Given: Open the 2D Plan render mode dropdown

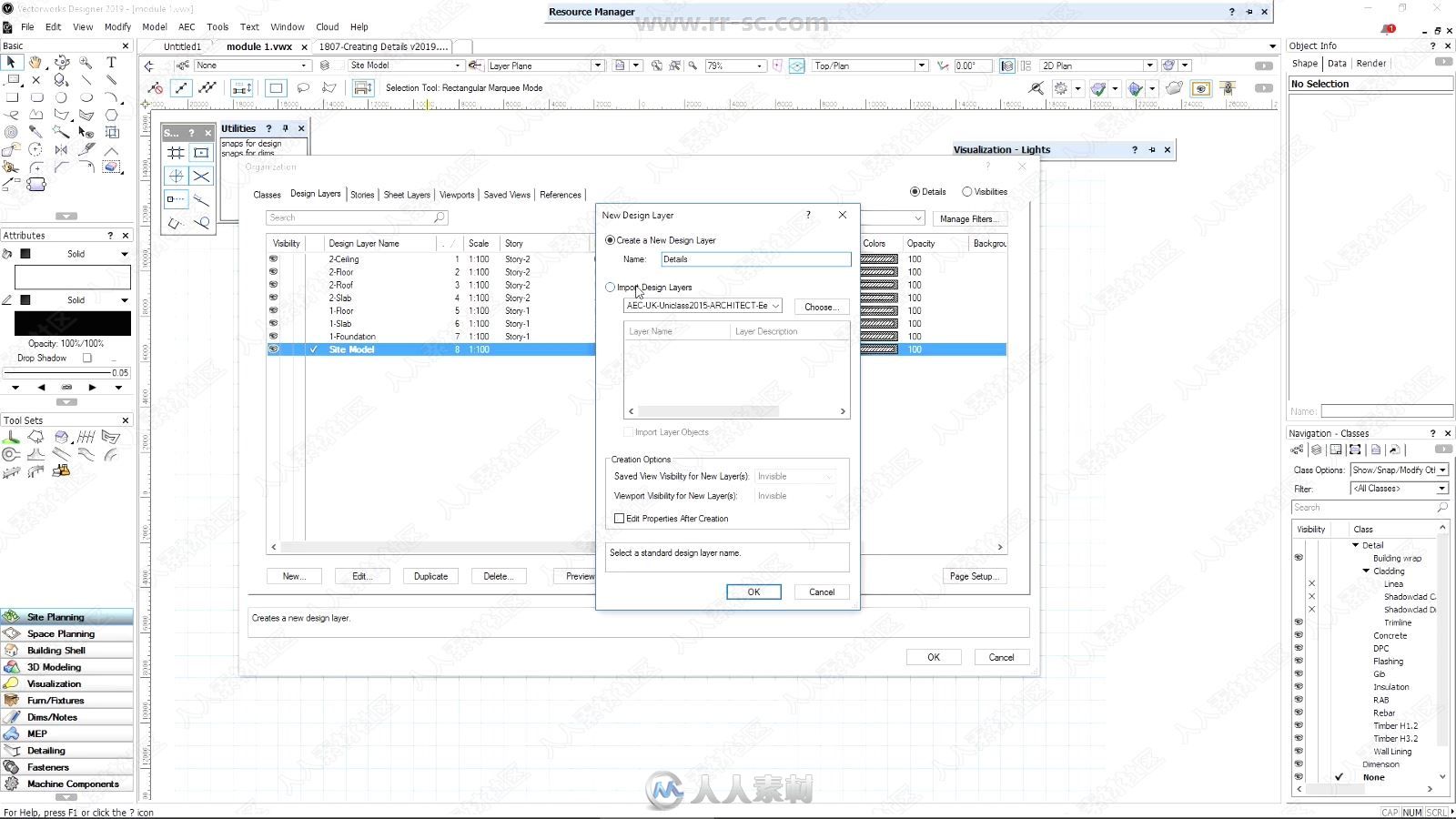Looking at the screenshot, I should click(1098, 66).
